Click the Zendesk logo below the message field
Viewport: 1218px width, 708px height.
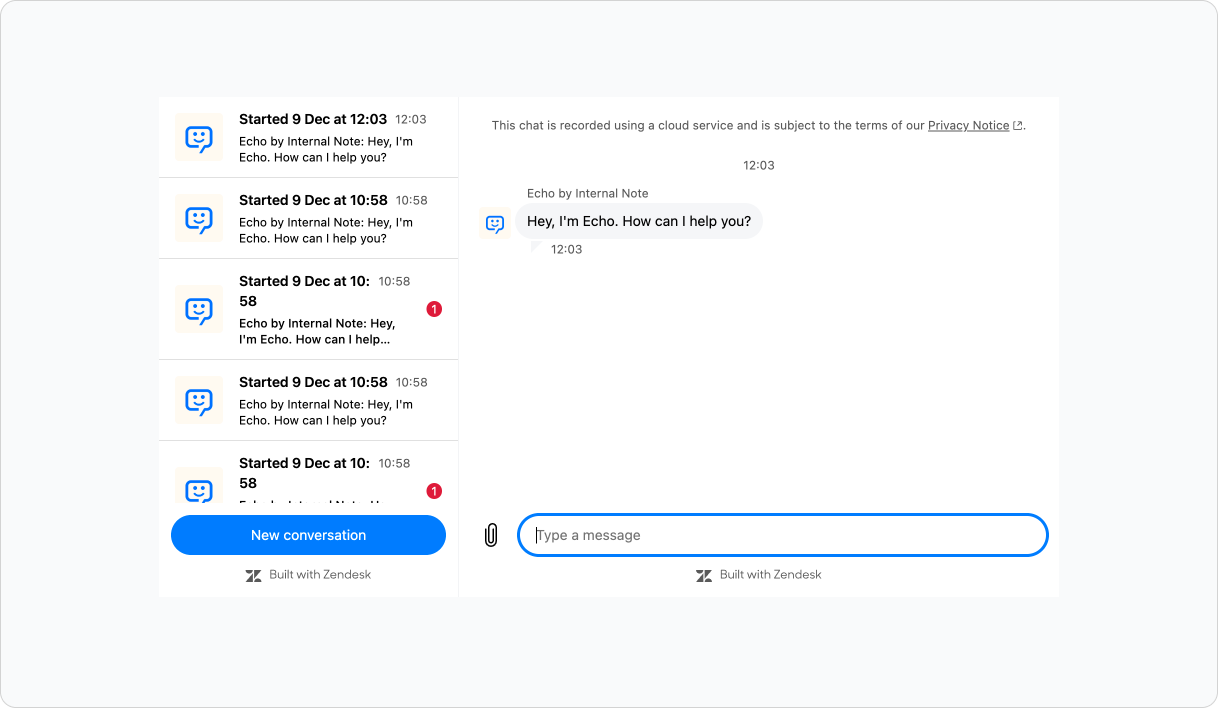coord(704,575)
